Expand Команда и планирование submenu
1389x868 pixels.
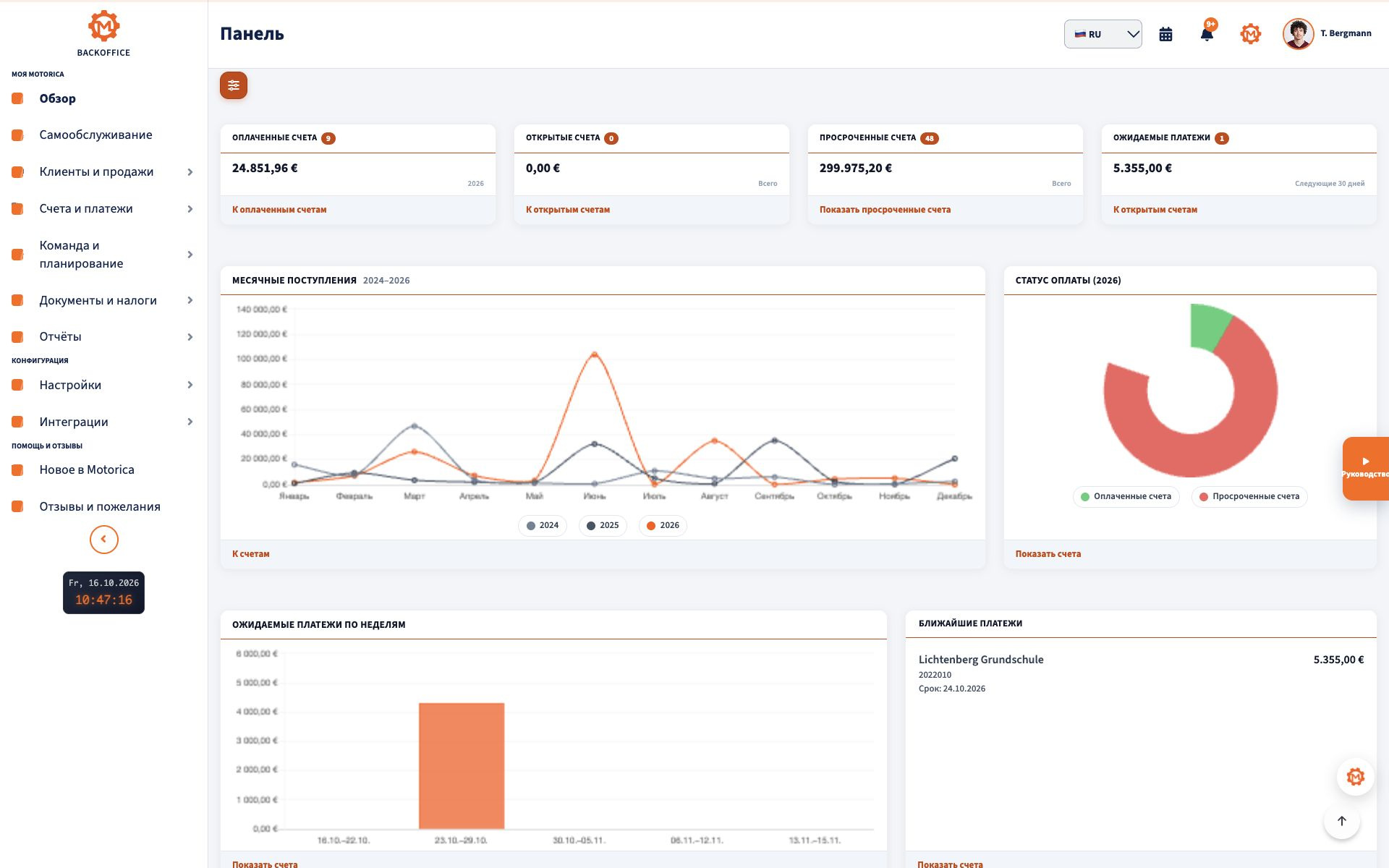pos(190,255)
